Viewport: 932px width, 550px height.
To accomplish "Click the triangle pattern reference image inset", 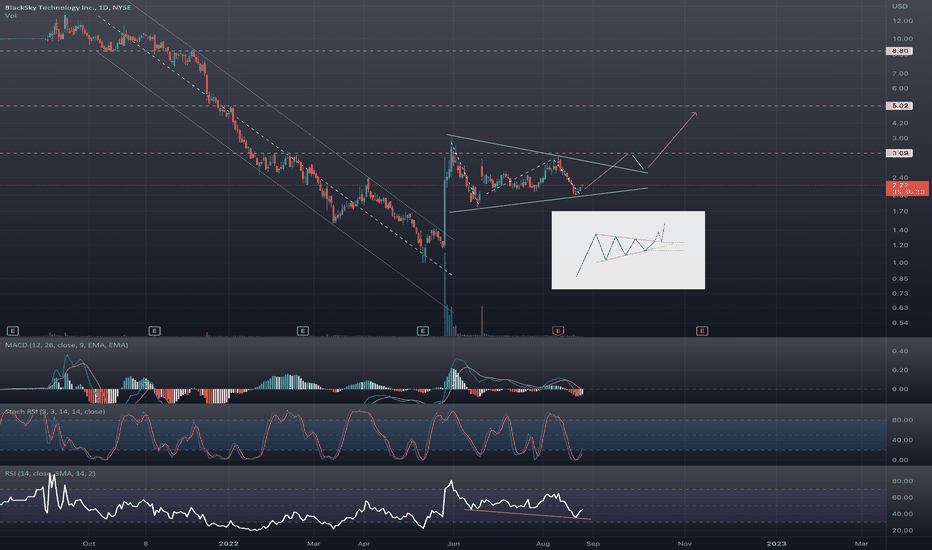I will point(628,250).
